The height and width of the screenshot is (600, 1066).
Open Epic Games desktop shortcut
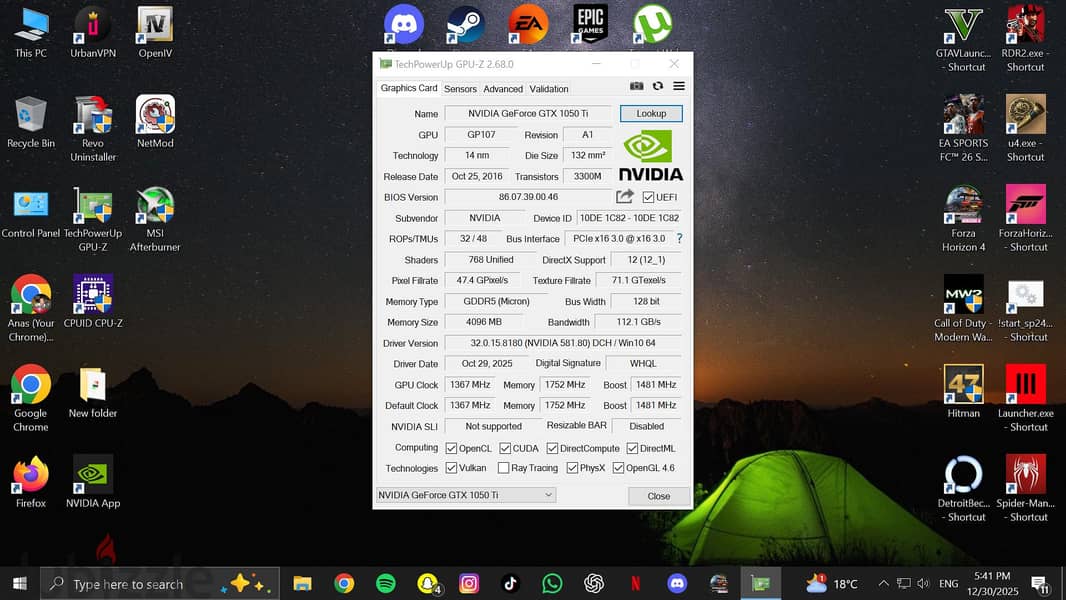590,24
